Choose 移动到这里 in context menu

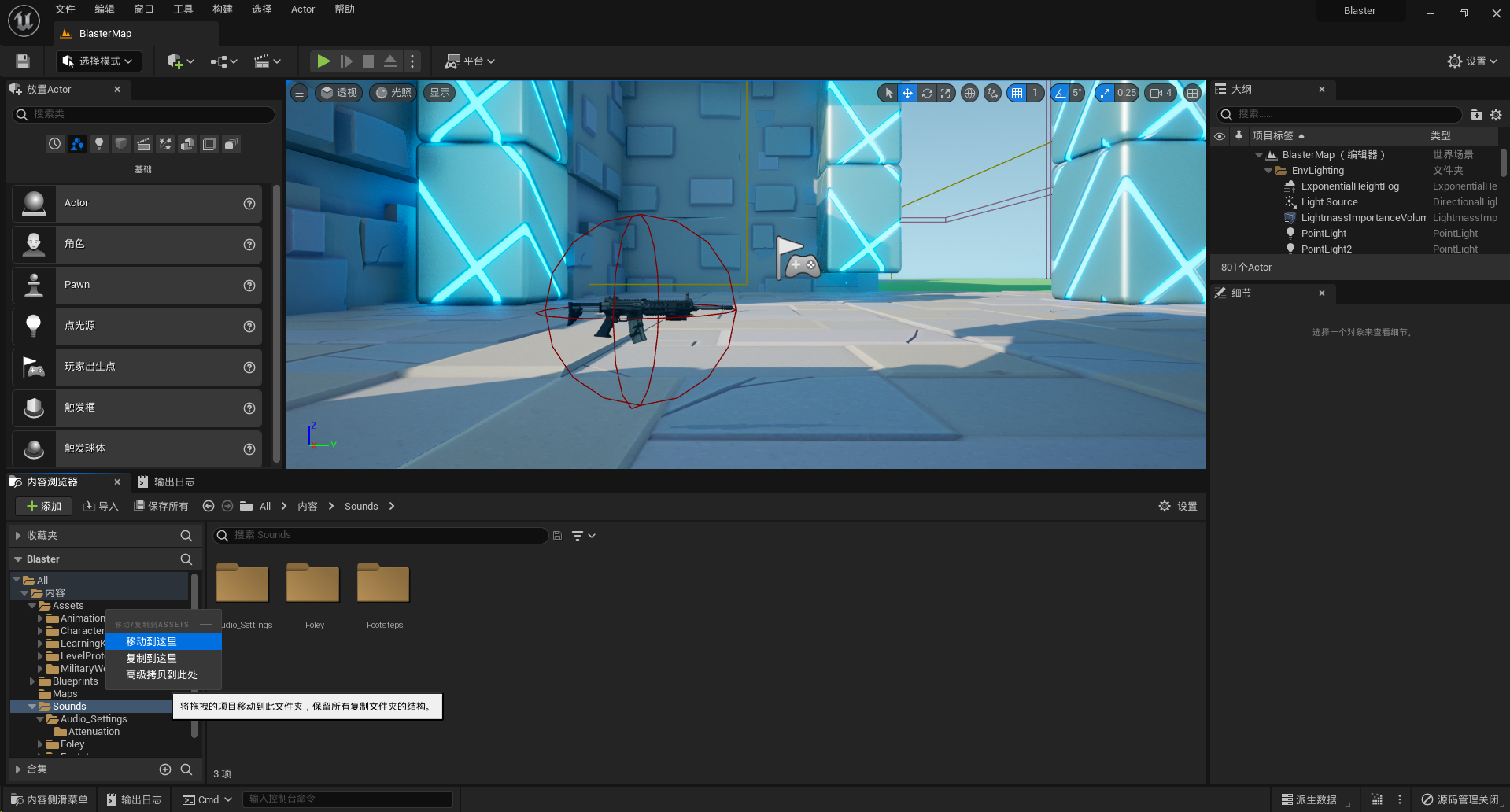pos(164,642)
